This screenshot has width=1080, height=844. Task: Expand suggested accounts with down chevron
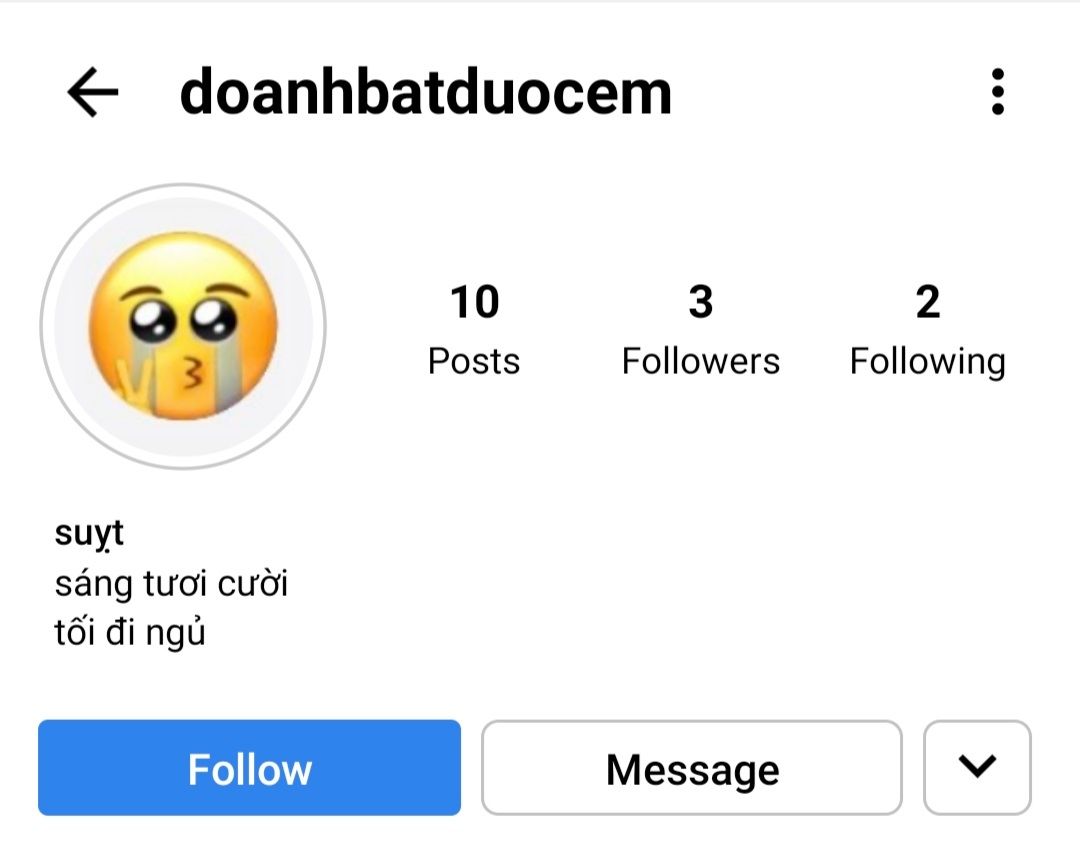tap(977, 768)
